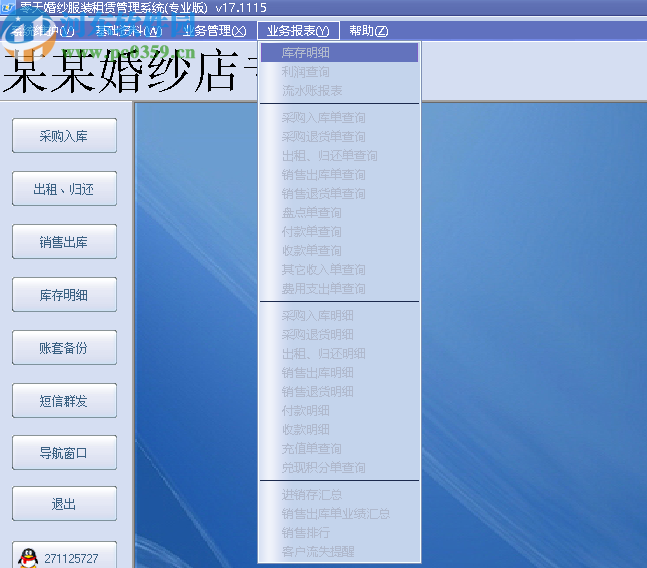Open the 导航窗口 button
This screenshot has width=647, height=568.
point(64,453)
